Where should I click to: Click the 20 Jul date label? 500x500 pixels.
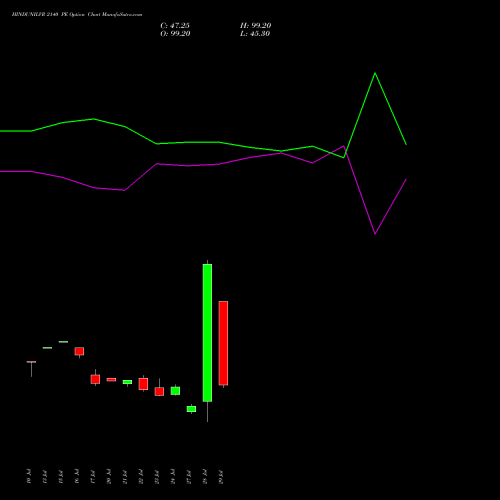coord(109,477)
